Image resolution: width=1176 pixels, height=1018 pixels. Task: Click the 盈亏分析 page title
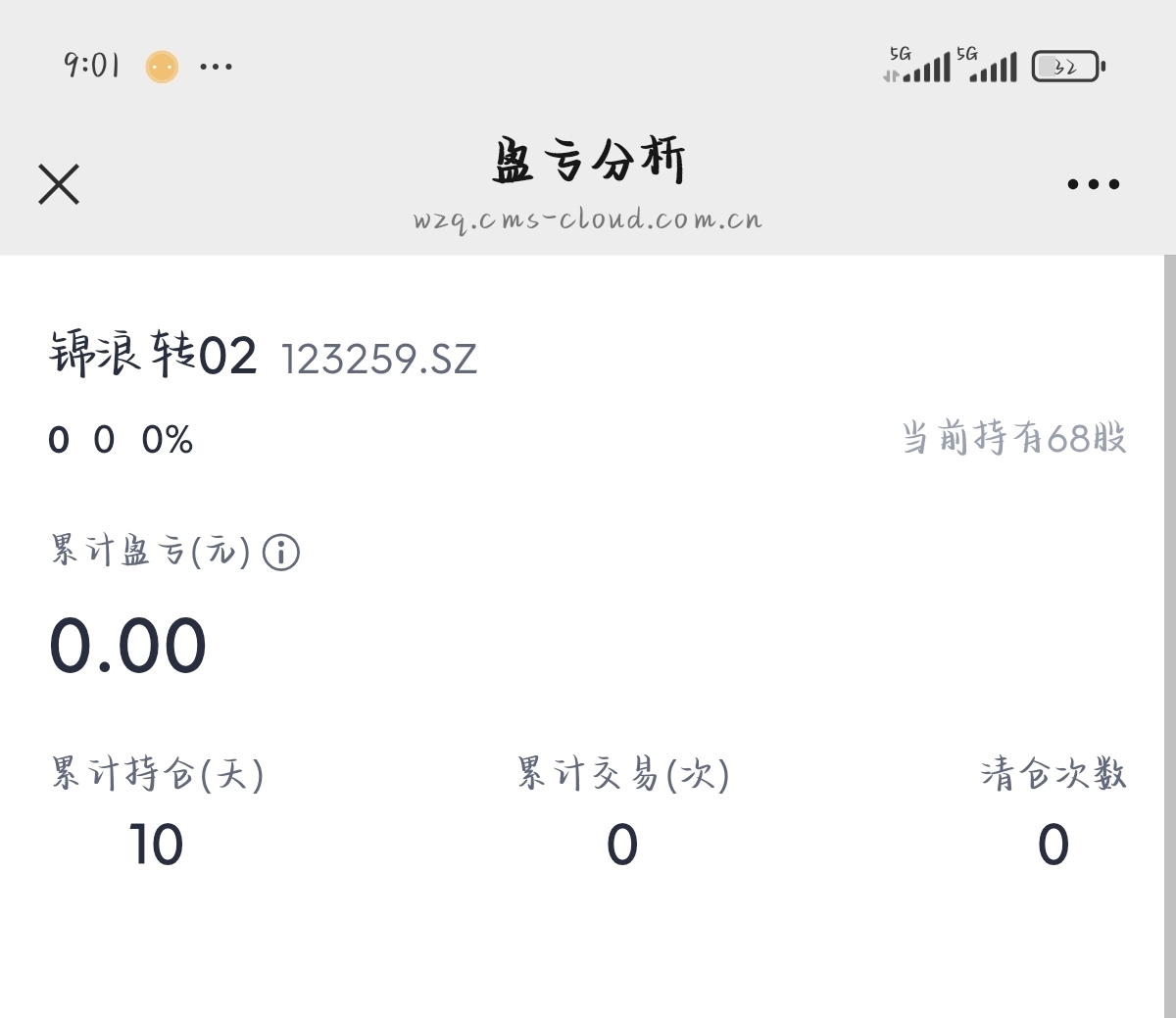coord(588,161)
